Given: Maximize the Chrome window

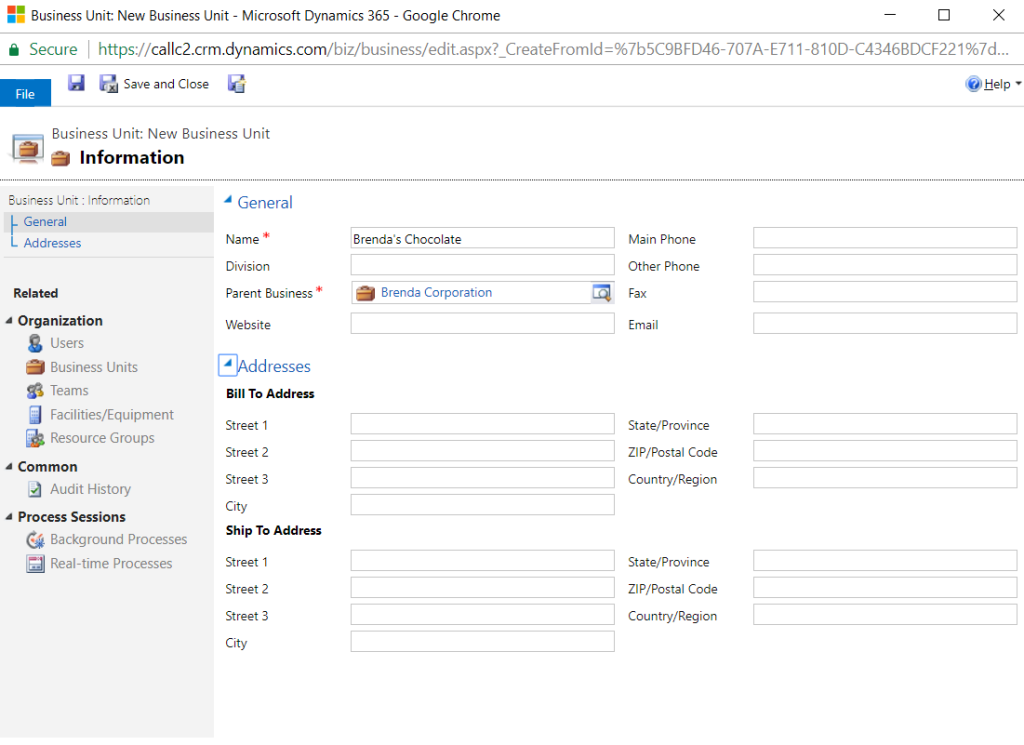Looking at the screenshot, I should [x=944, y=15].
